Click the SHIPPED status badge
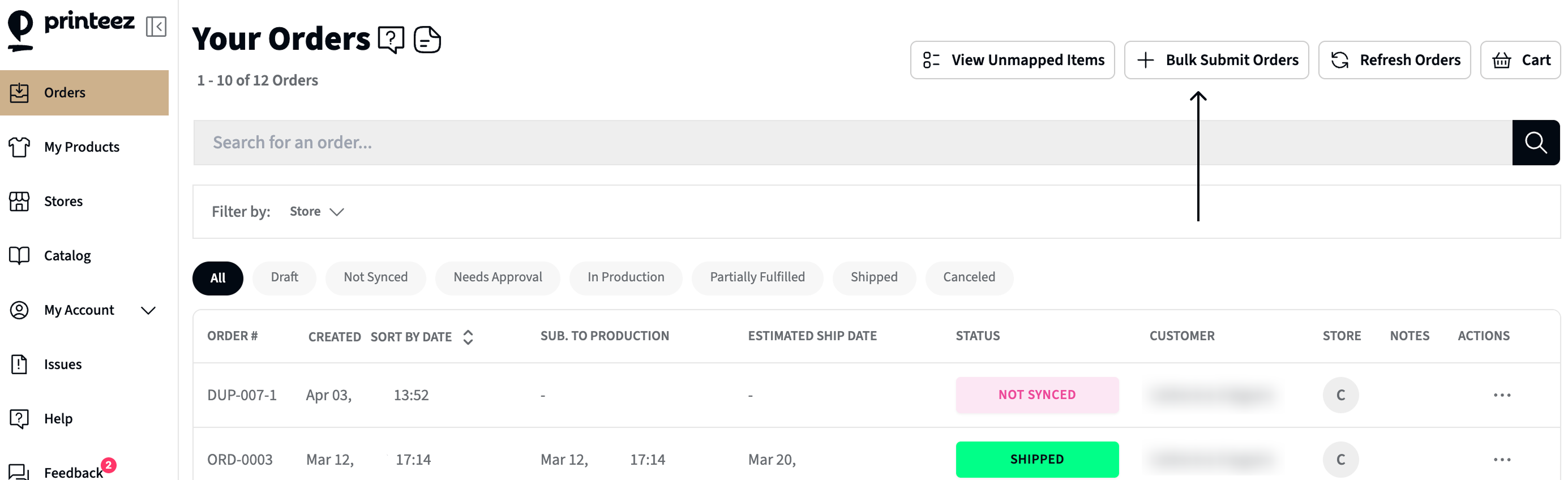Screen dimensions: 1568x480 1036,459
